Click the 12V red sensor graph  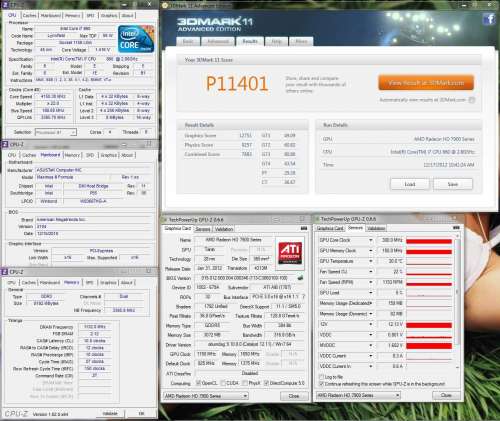(x=429, y=324)
